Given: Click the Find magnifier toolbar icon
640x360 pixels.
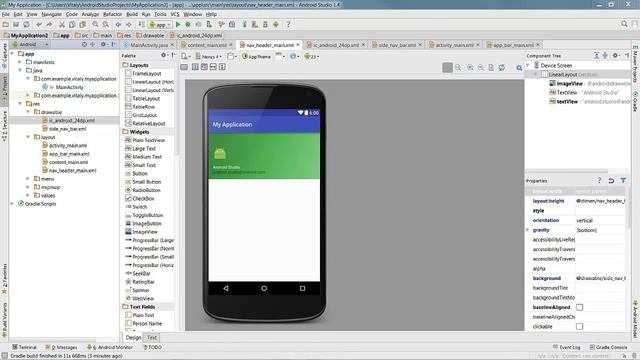Looking at the screenshot, I should [x=95, y=25].
